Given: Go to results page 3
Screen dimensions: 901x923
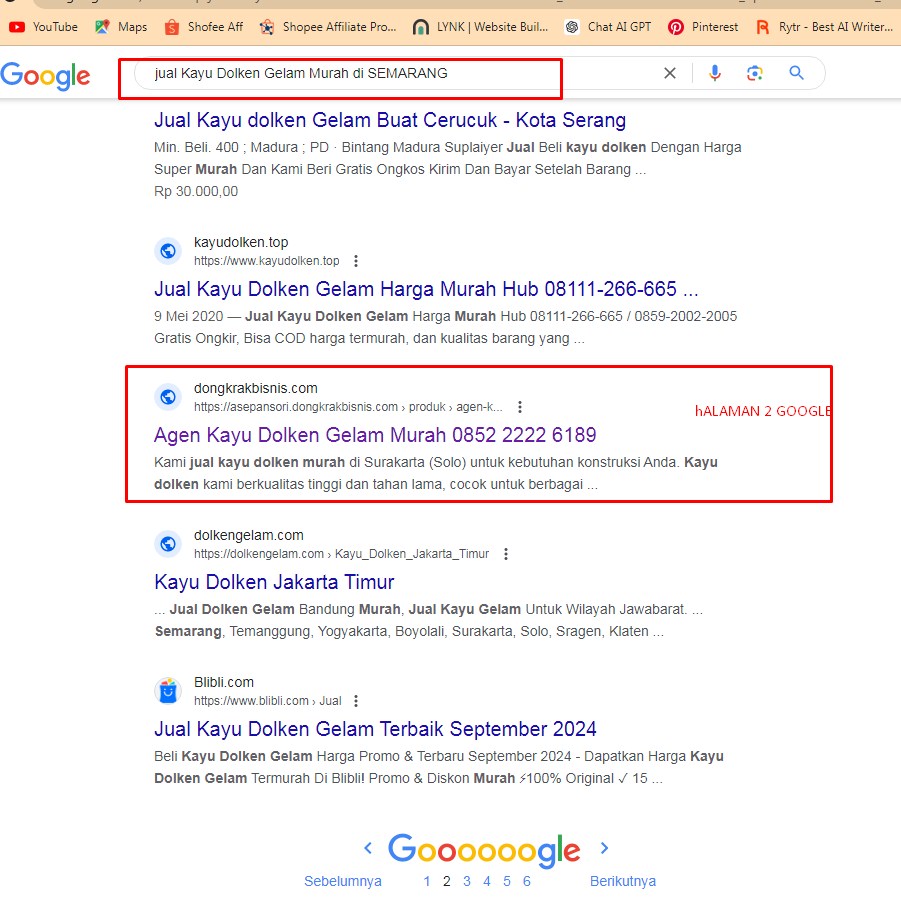Looking at the screenshot, I should tap(467, 881).
